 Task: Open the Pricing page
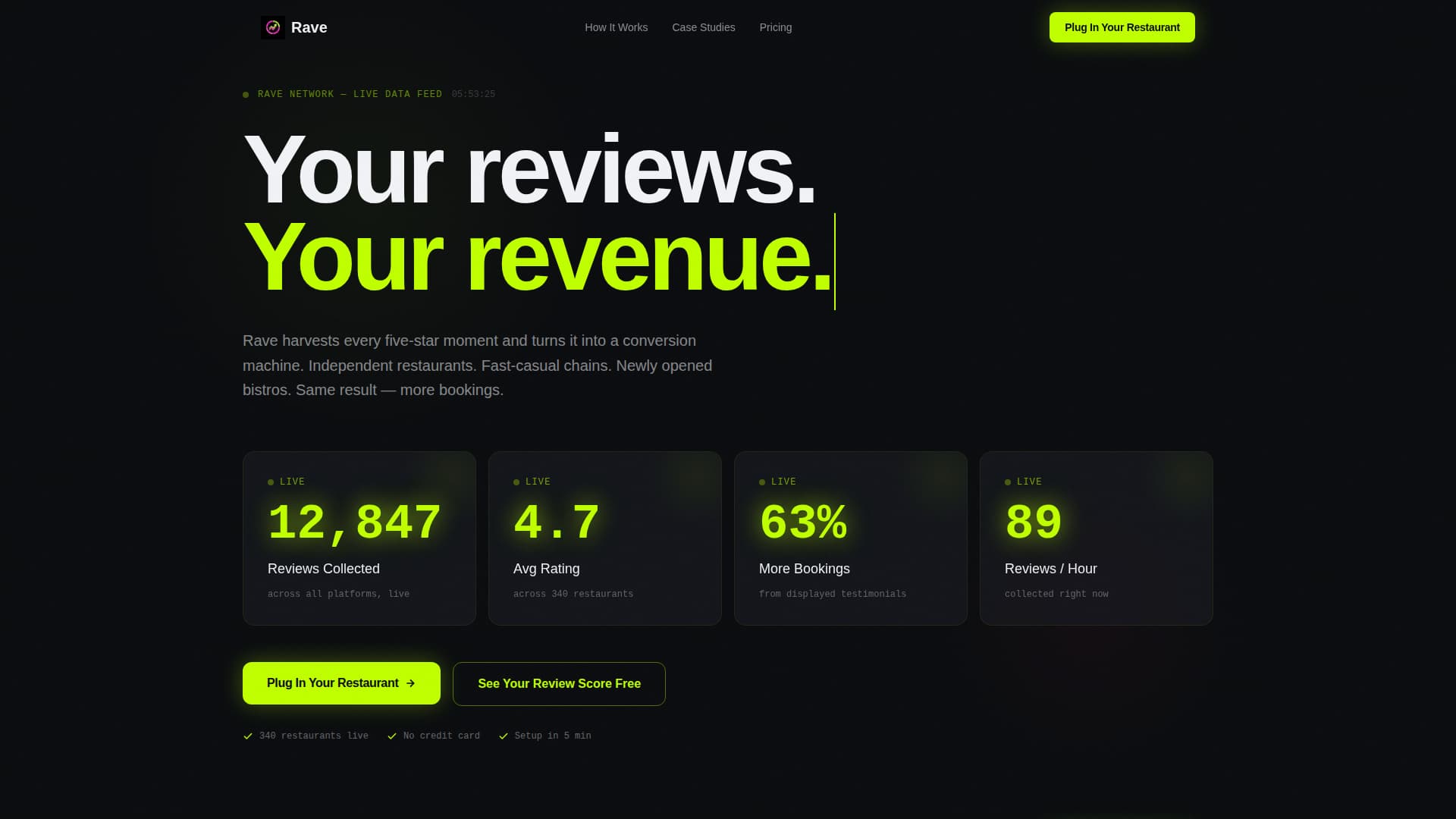(x=775, y=27)
